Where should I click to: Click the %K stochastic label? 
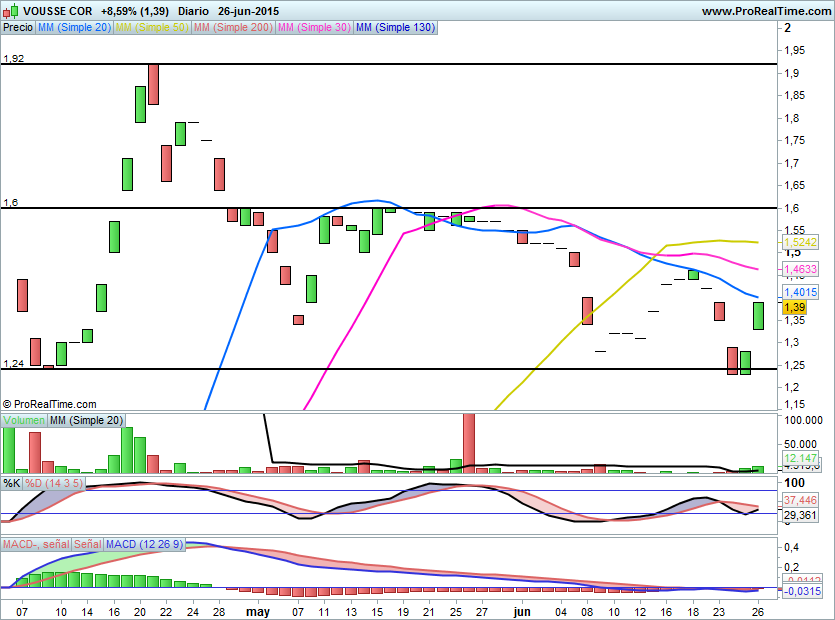coord(12,483)
